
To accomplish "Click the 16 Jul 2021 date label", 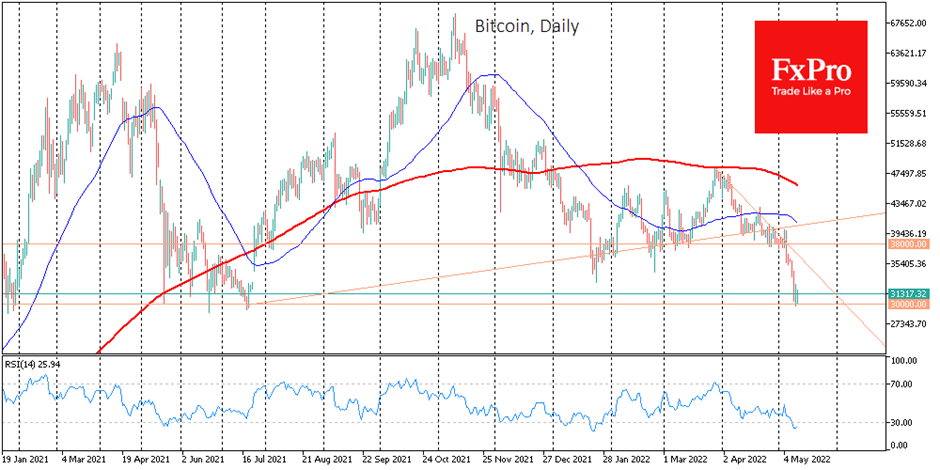I will (x=264, y=455).
